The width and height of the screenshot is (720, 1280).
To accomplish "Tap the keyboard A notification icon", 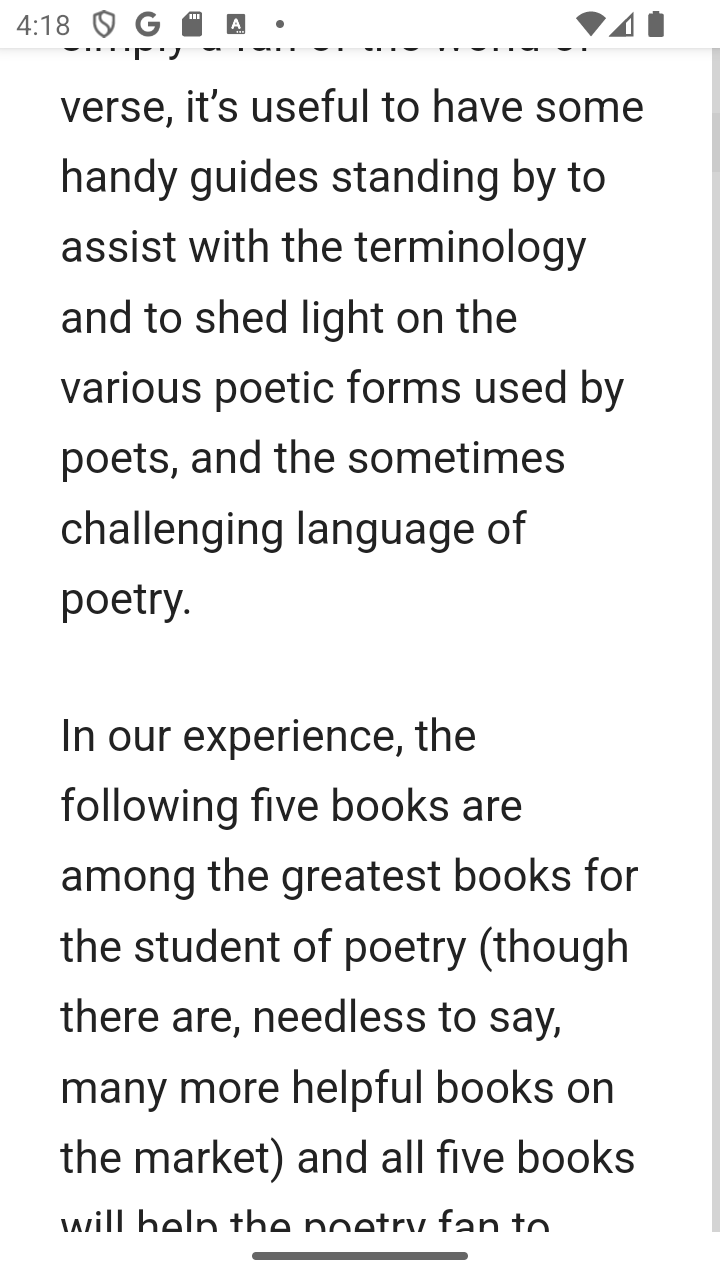I will (x=236, y=24).
